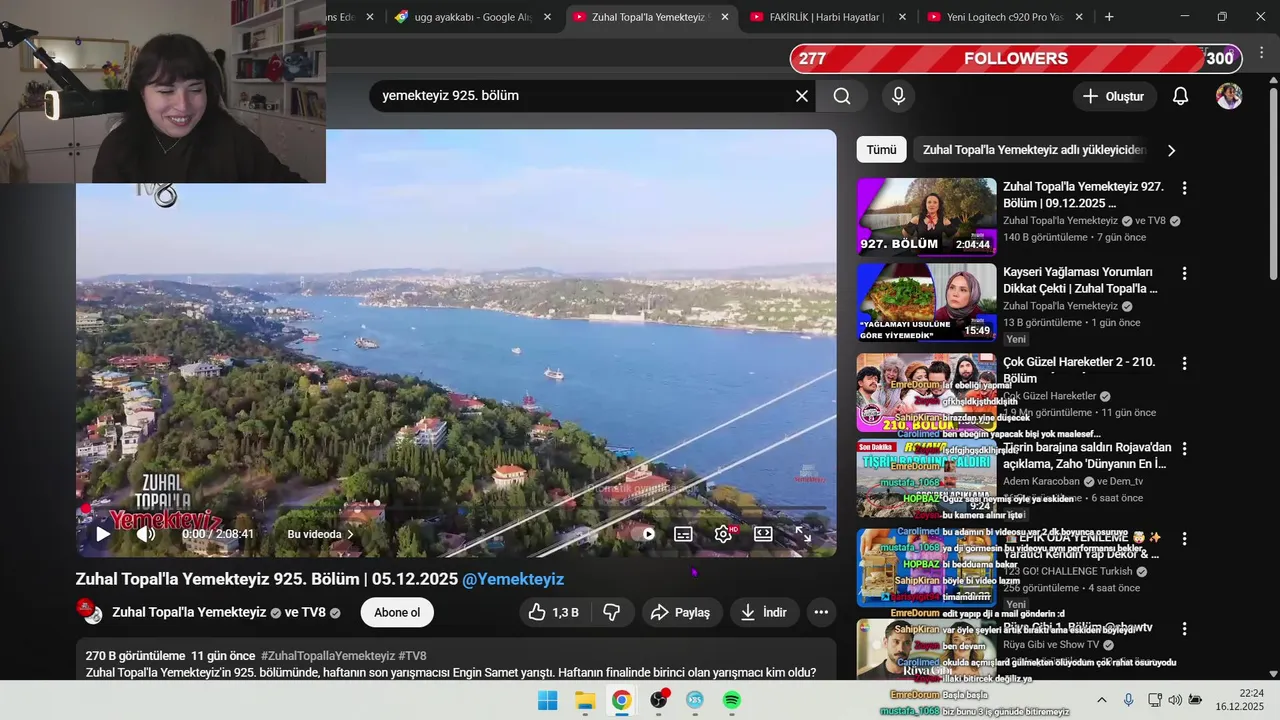
Task: Open options menu for Tişrin barajına video
Action: click(x=1184, y=448)
